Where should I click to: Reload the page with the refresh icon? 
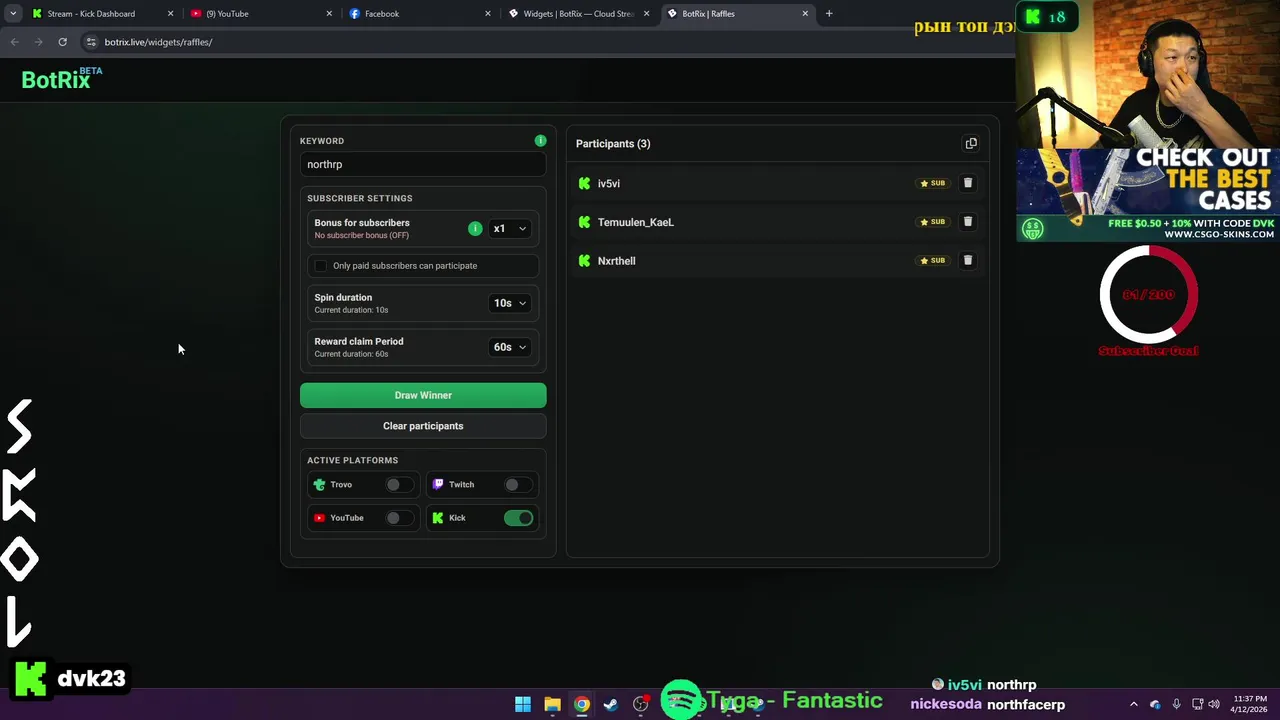coord(62,42)
